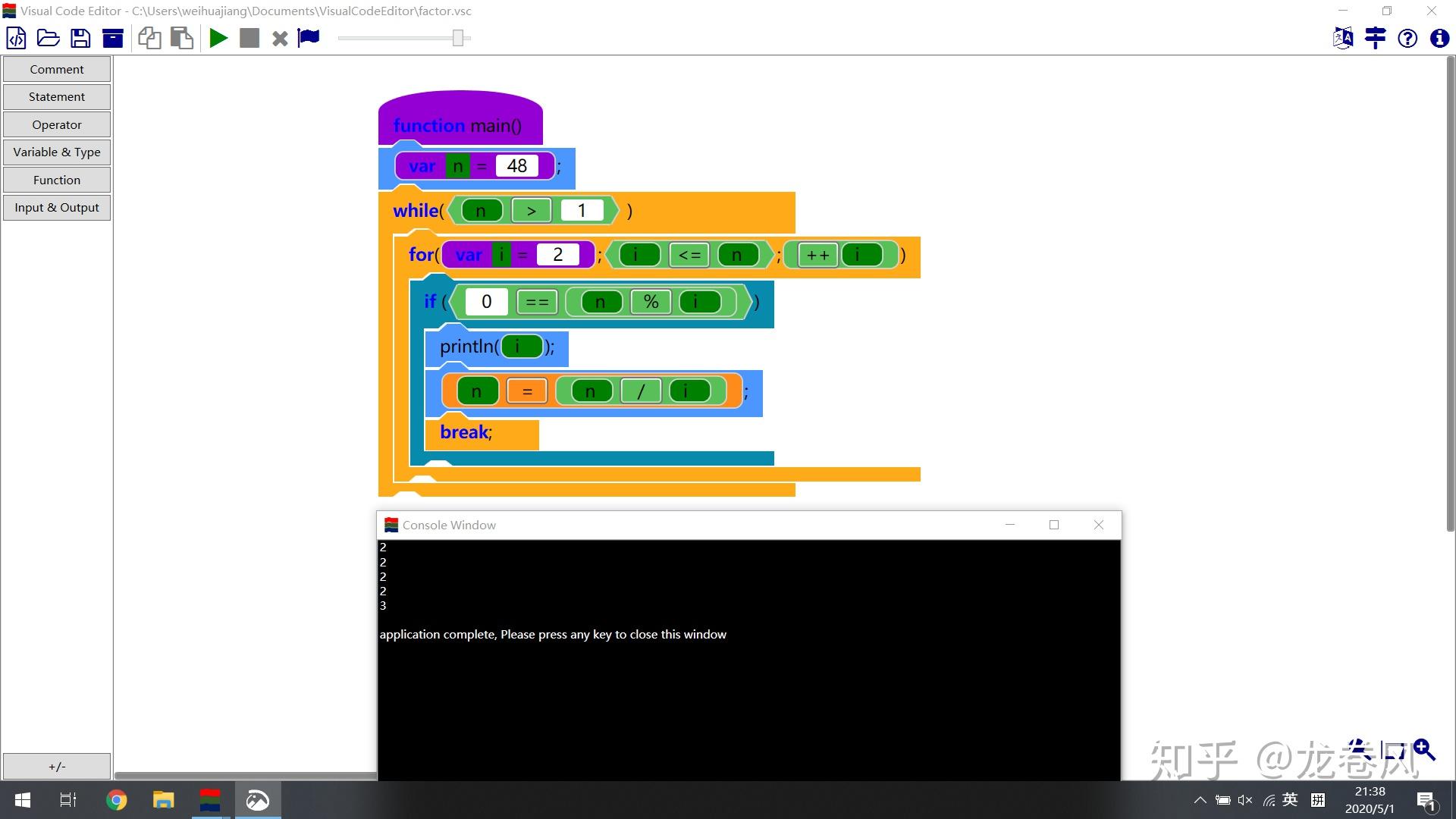This screenshot has height=819, width=1456.
Task: Toggle the +/- button in sidebar
Action: pos(57,766)
